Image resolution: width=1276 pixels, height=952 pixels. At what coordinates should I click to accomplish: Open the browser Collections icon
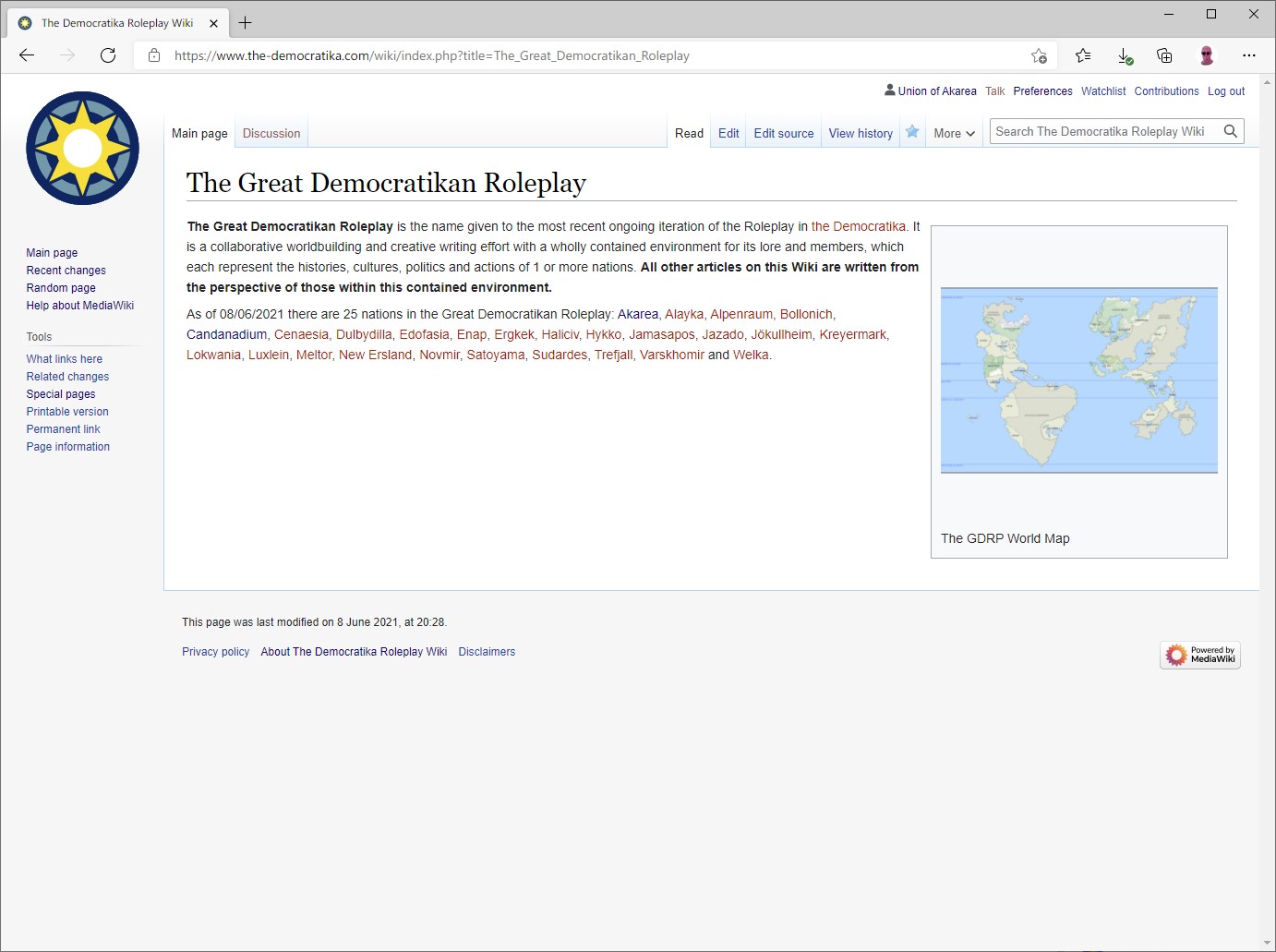click(x=1164, y=55)
